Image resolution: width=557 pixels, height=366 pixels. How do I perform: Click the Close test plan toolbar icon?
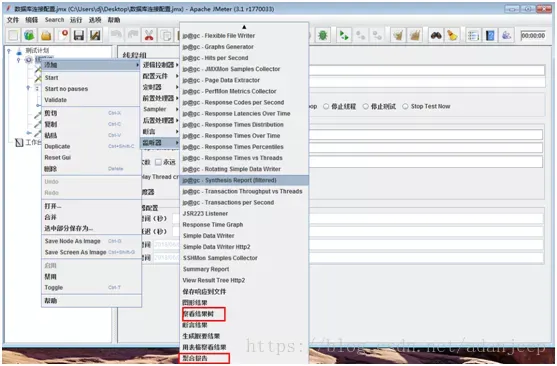pos(63,35)
